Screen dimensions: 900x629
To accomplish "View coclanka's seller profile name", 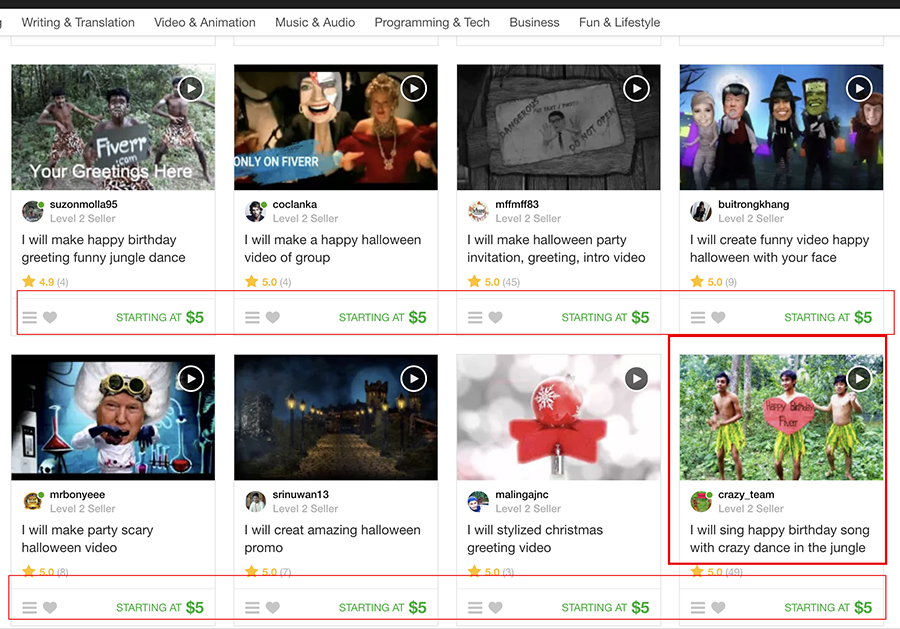I will tap(294, 204).
